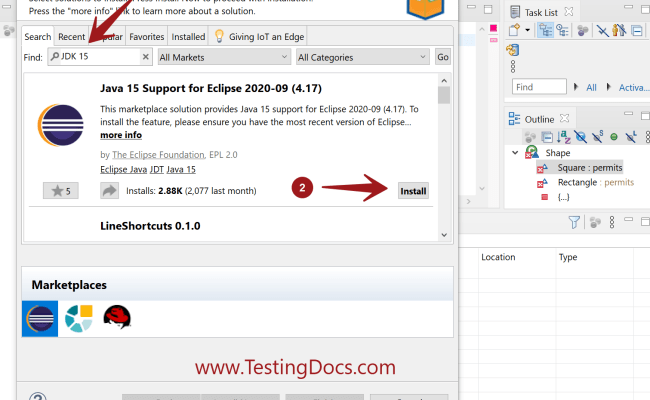This screenshot has width=650, height=400.
Task: Click the Eclipse Java tag link
Action: point(124,170)
